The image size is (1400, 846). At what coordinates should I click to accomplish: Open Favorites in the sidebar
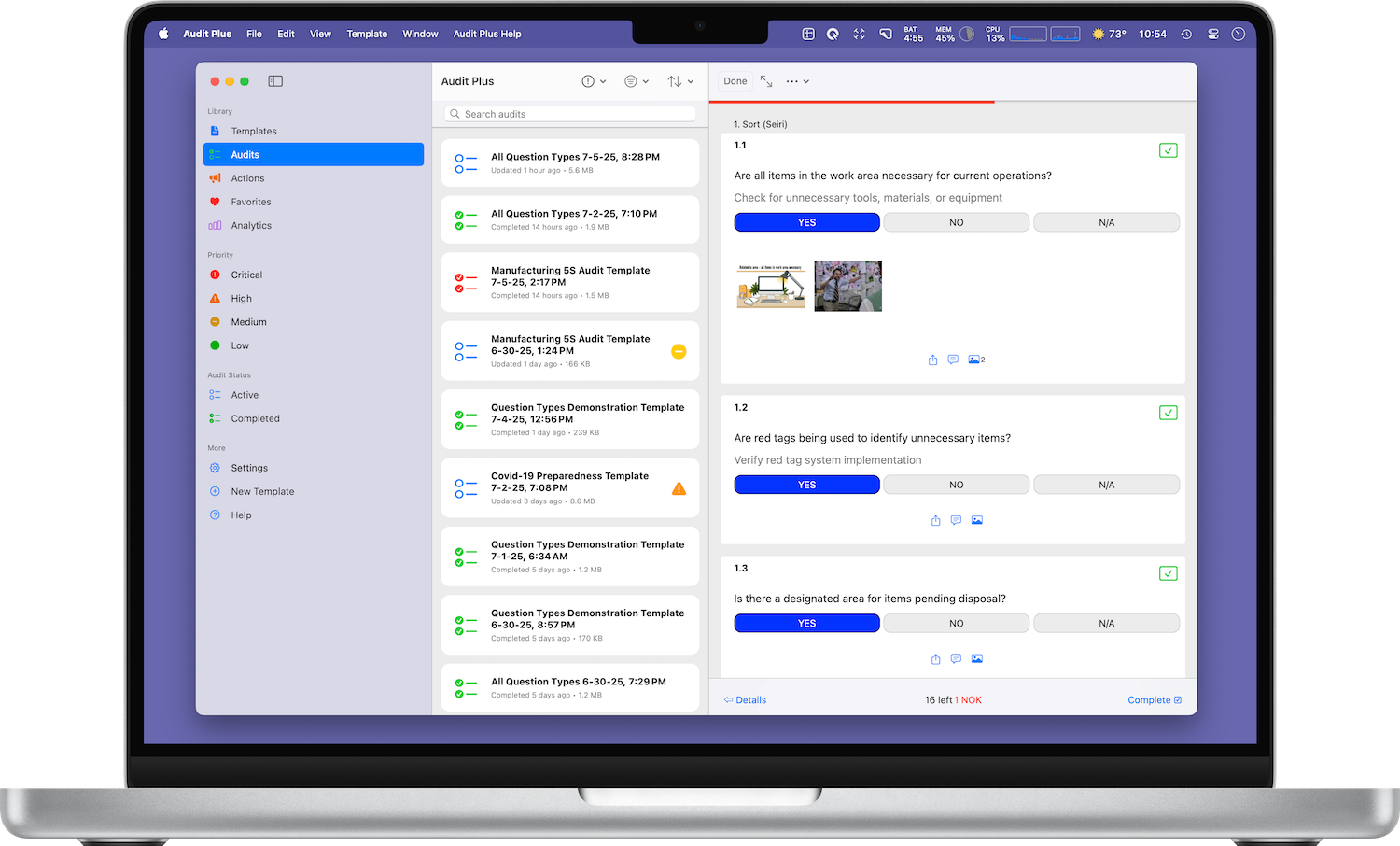[x=314, y=203]
